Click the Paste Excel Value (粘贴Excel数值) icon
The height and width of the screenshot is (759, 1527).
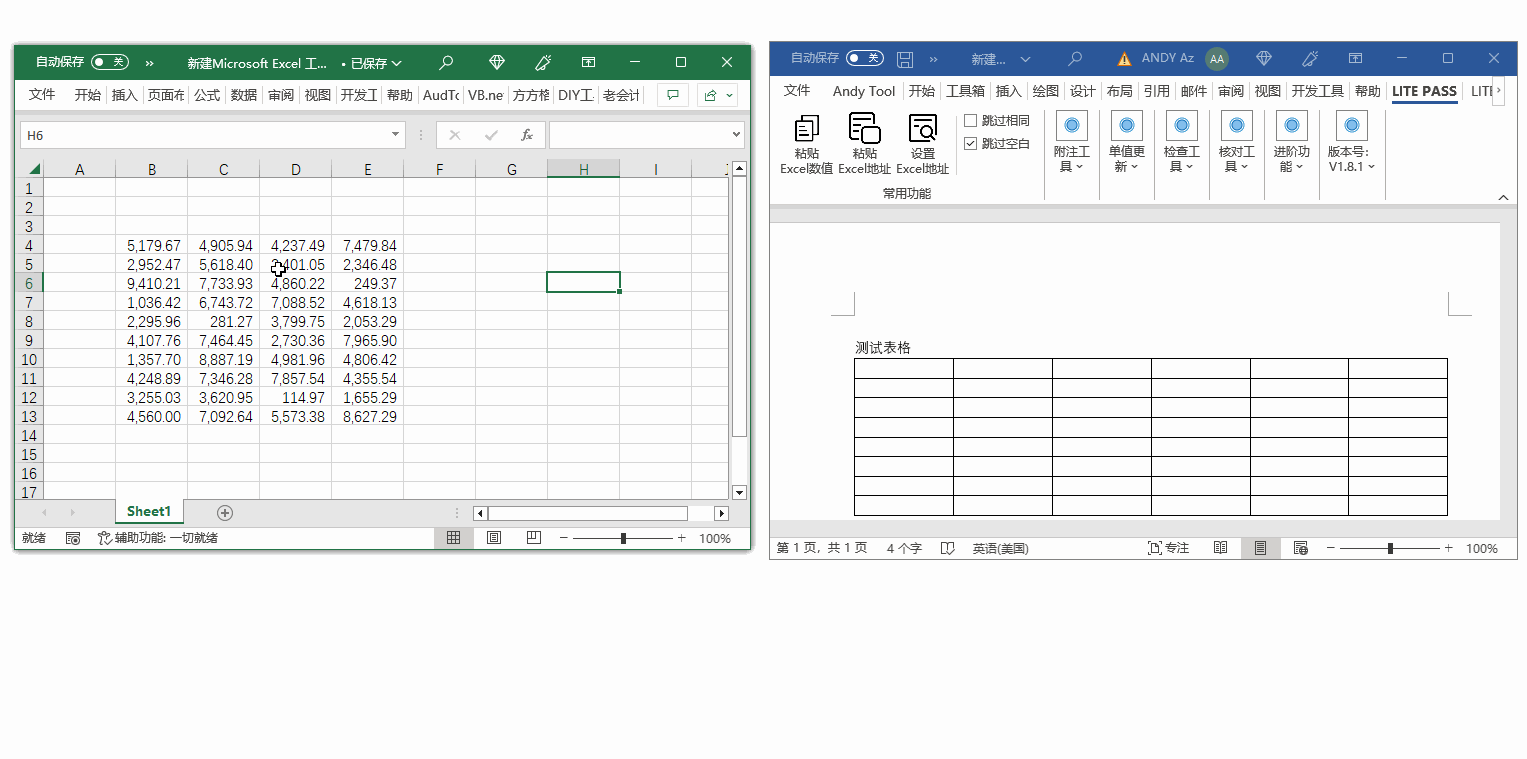[806, 130]
